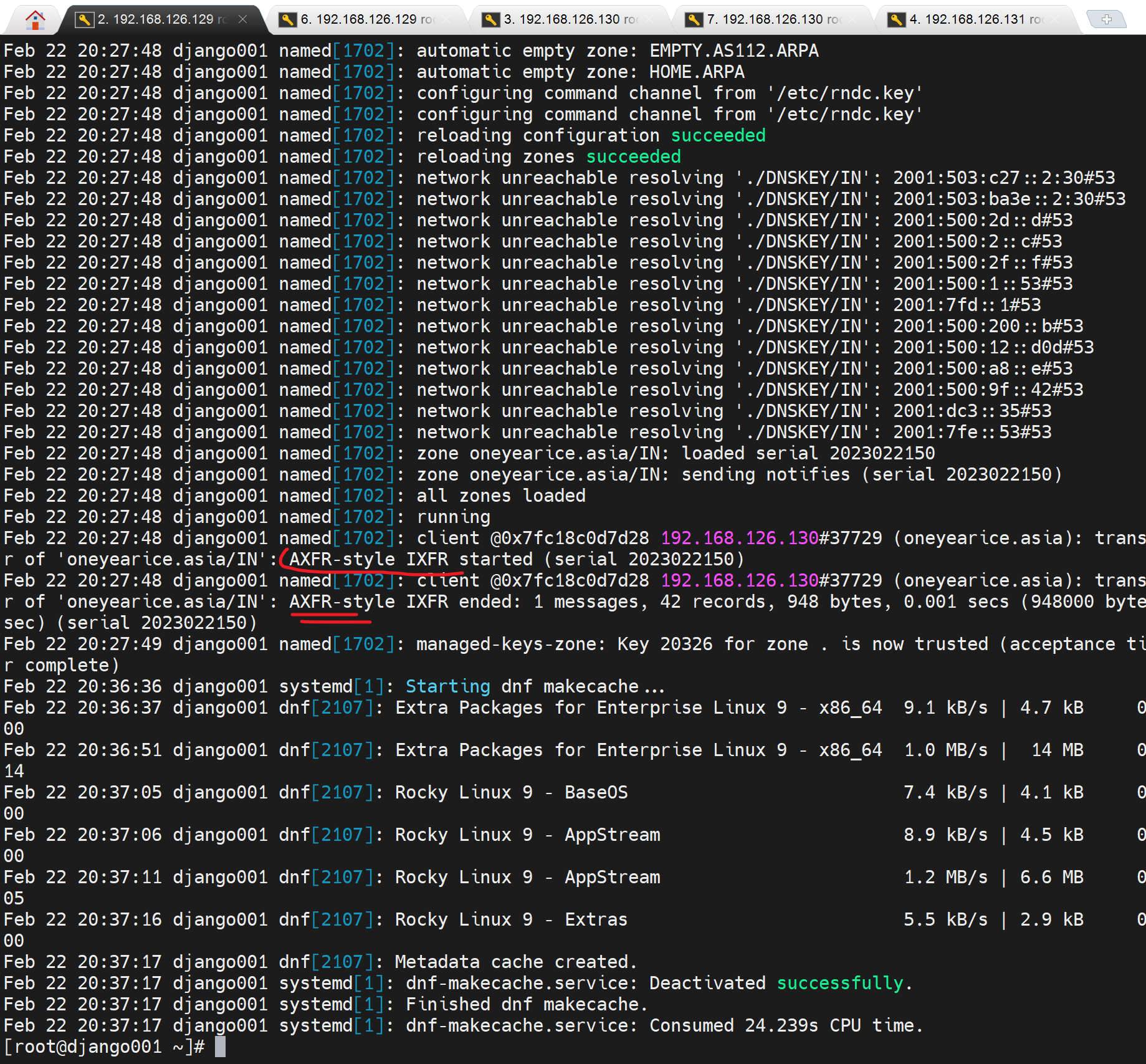
Task: Click 'succeeded' in reloading zones line
Action: coord(633,157)
